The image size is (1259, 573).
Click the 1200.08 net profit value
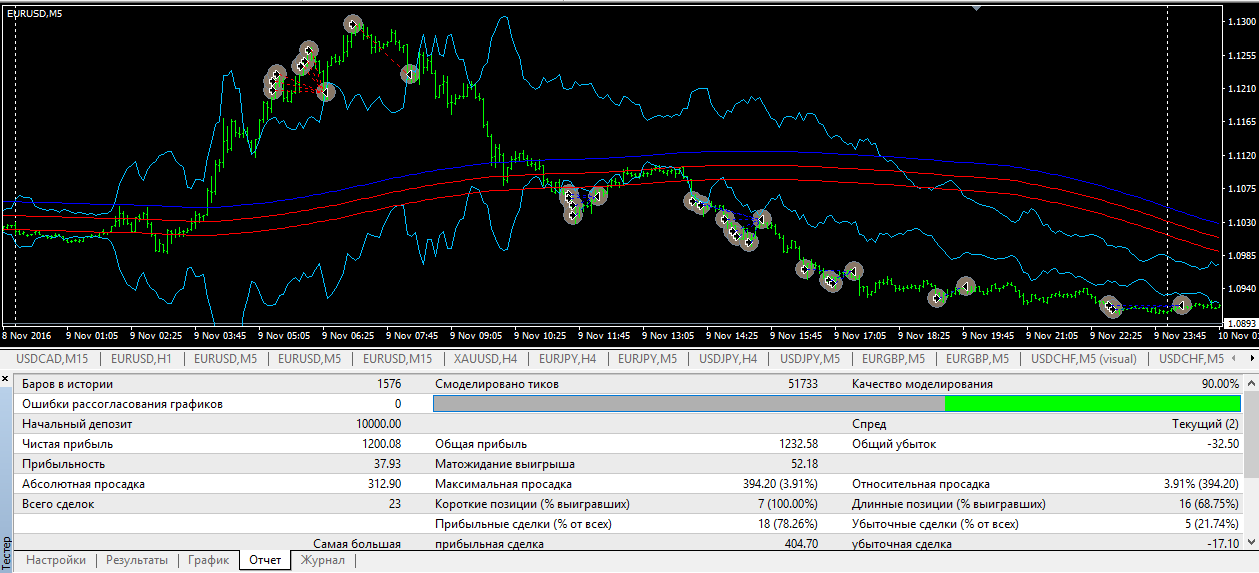point(382,444)
